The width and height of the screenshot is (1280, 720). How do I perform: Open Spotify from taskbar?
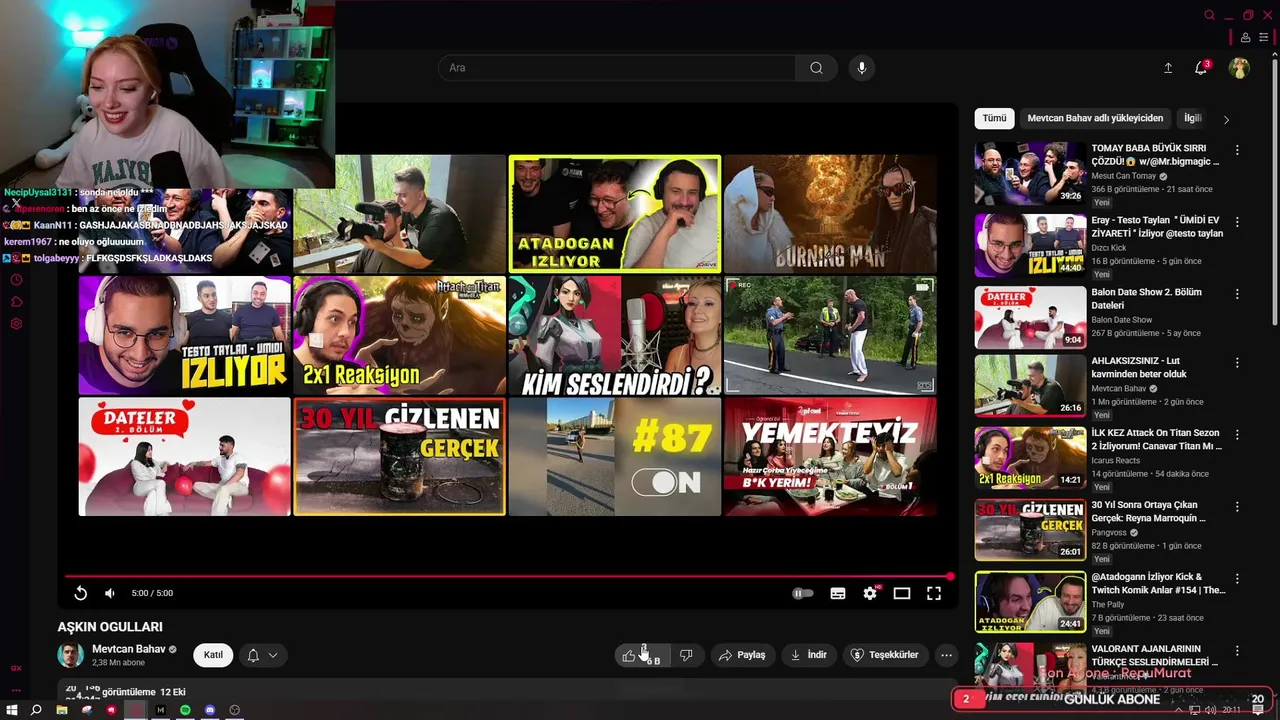click(x=185, y=710)
